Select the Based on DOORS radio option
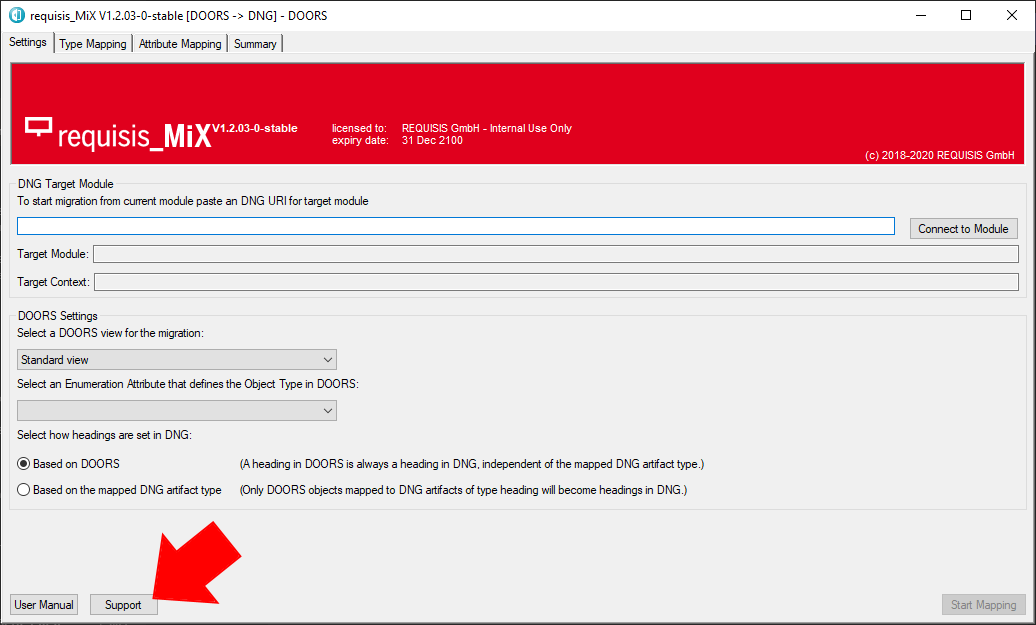Image resolution: width=1036 pixels, height=625 pixels. tap(69, 464)
